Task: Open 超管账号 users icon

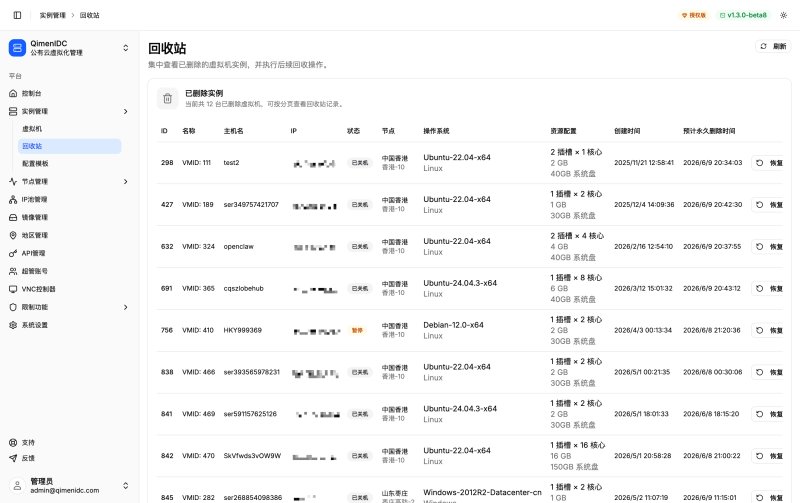Action: (x=13, y=271)
